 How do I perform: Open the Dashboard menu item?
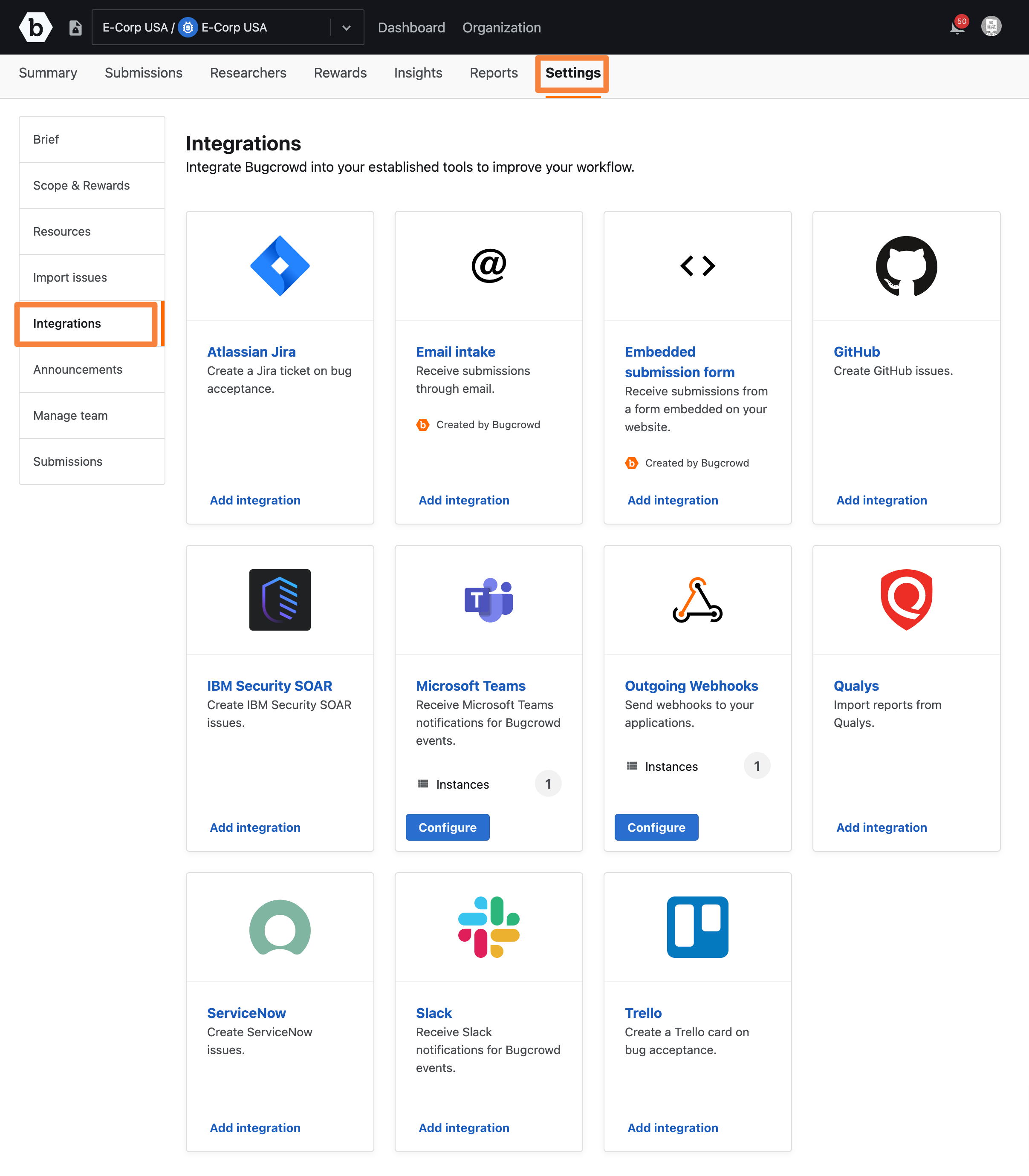tap(411, 28)
